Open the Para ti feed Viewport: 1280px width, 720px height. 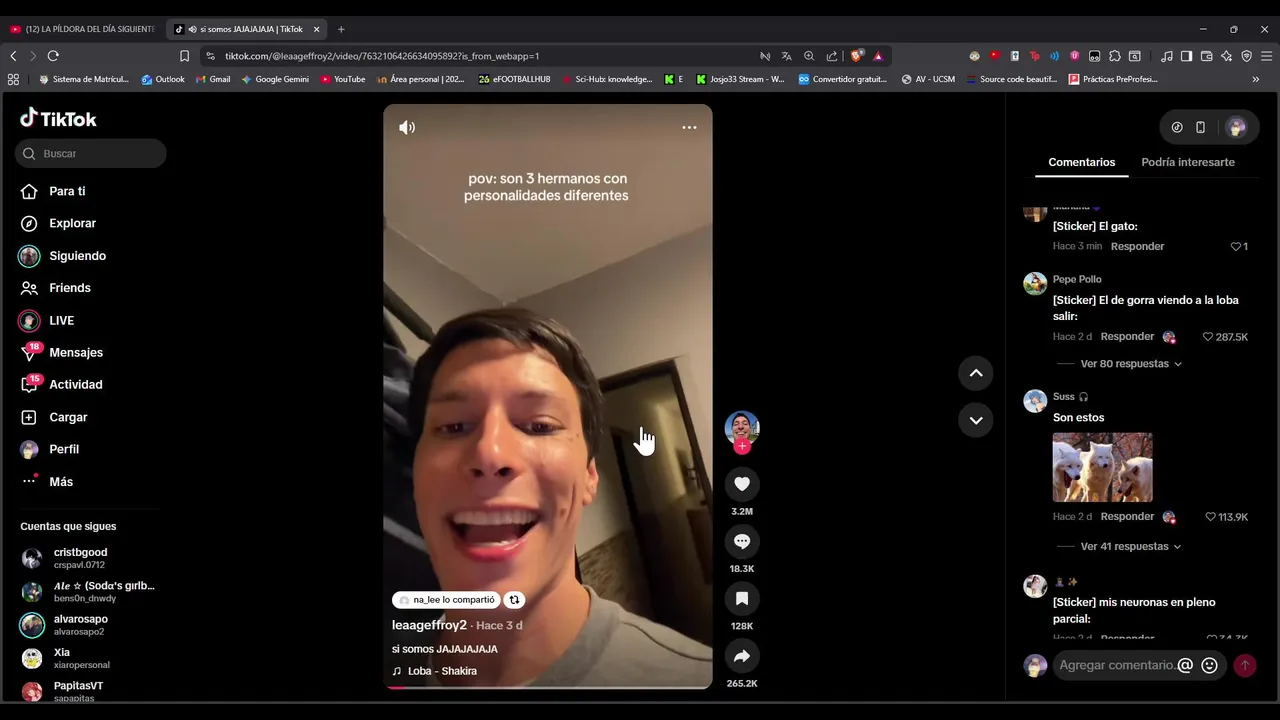coord(53,191)
